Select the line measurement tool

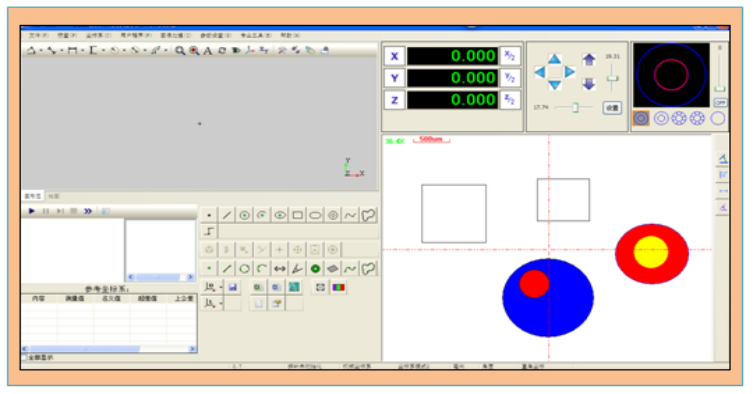[x=226, y=215]
